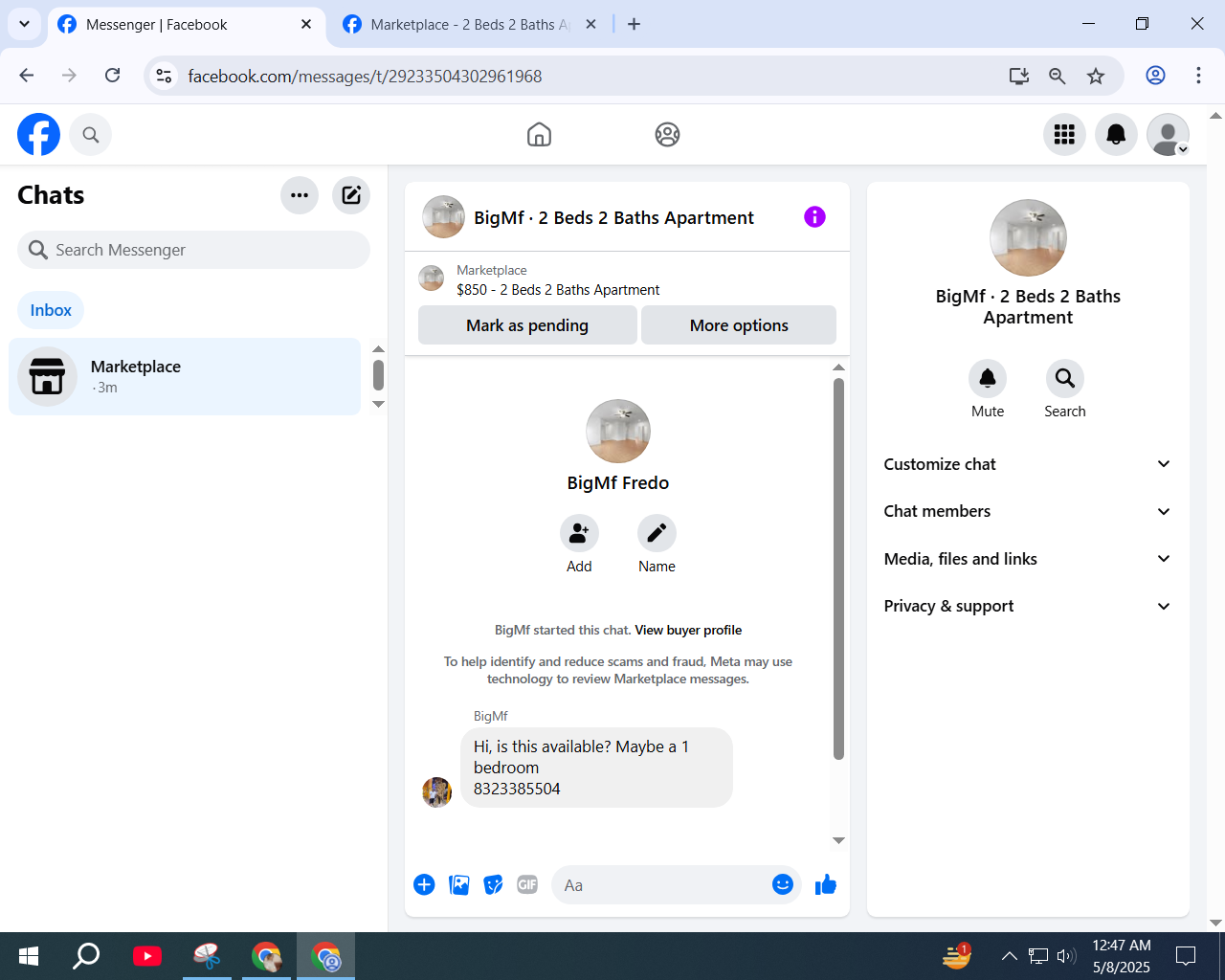The width and height of the screenshot is (1225, 980).
Task: Send a thumbs-up like
Action: (x=826, y=885)
